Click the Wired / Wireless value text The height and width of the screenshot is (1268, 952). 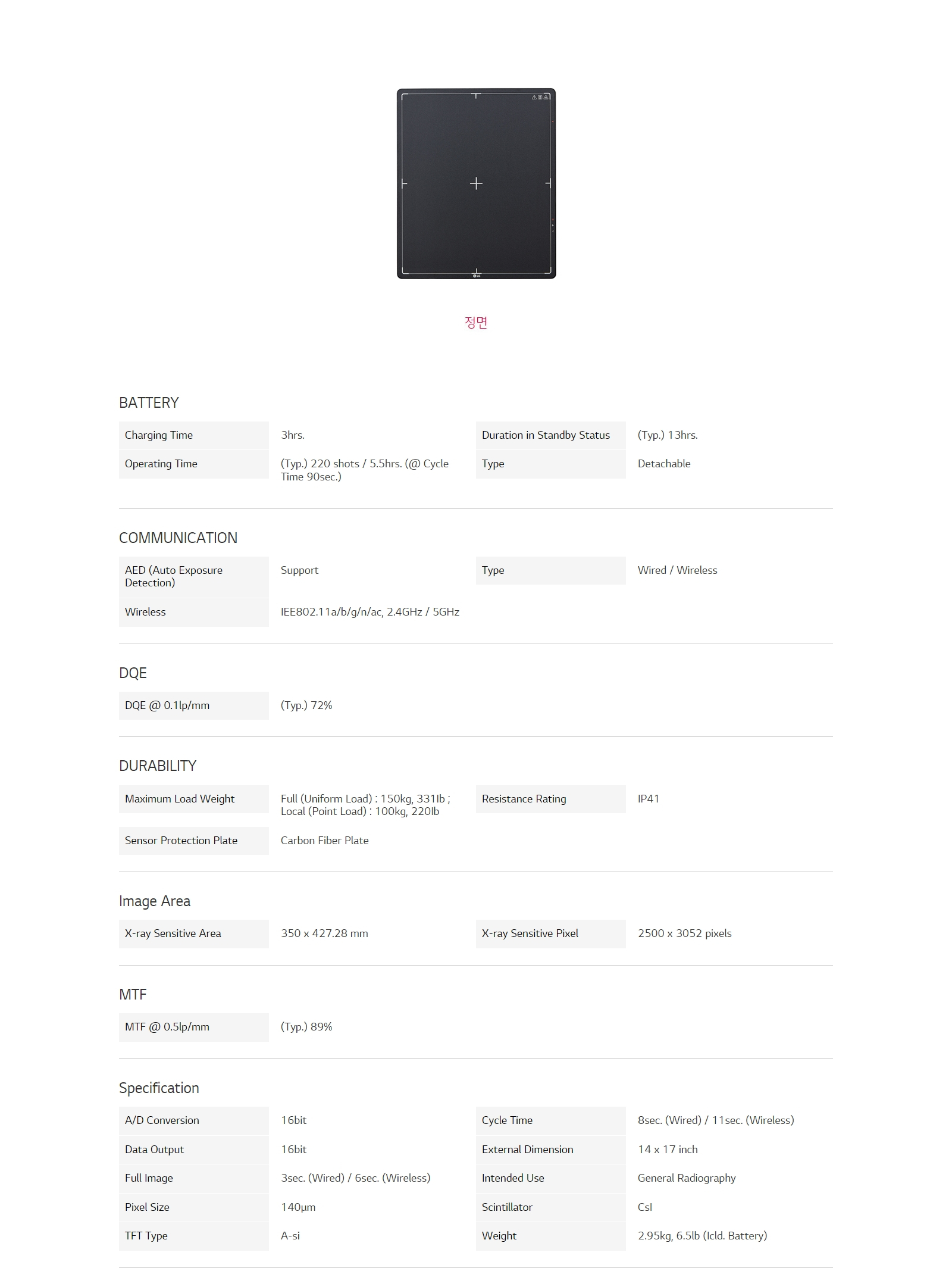click(677, 570)
